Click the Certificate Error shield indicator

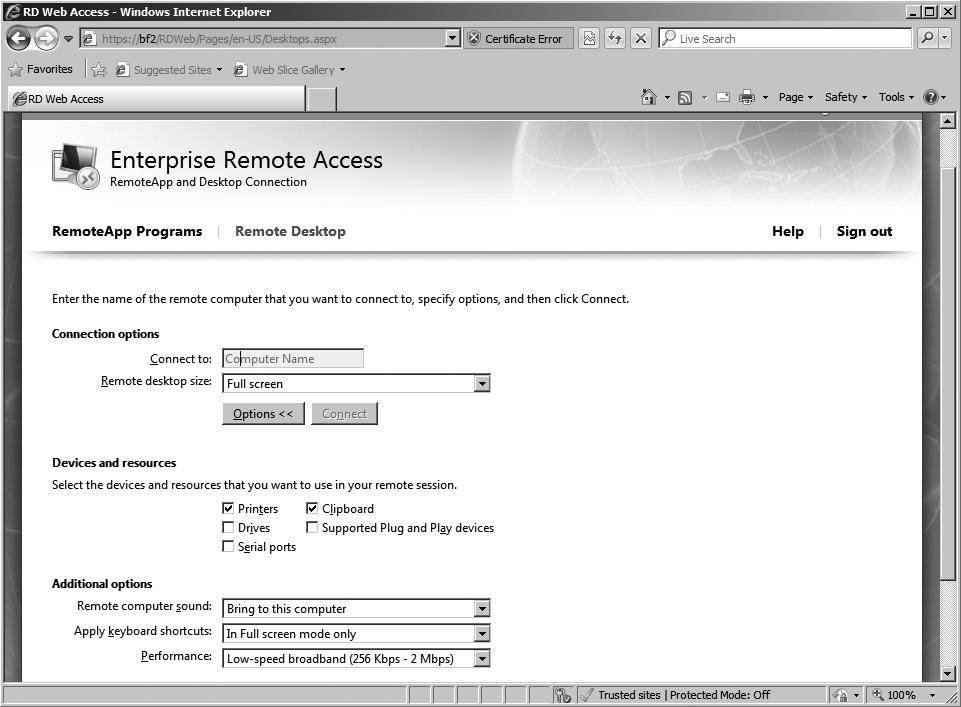click(x=518, y=39)
